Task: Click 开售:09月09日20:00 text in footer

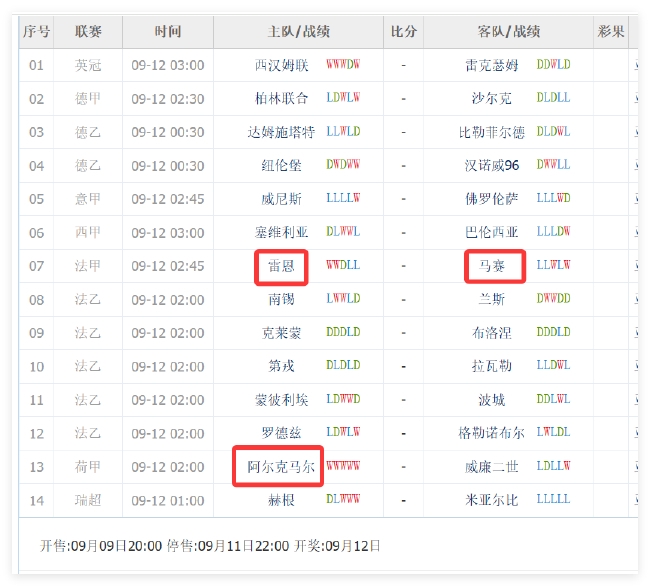Action: tap(101, 546)
